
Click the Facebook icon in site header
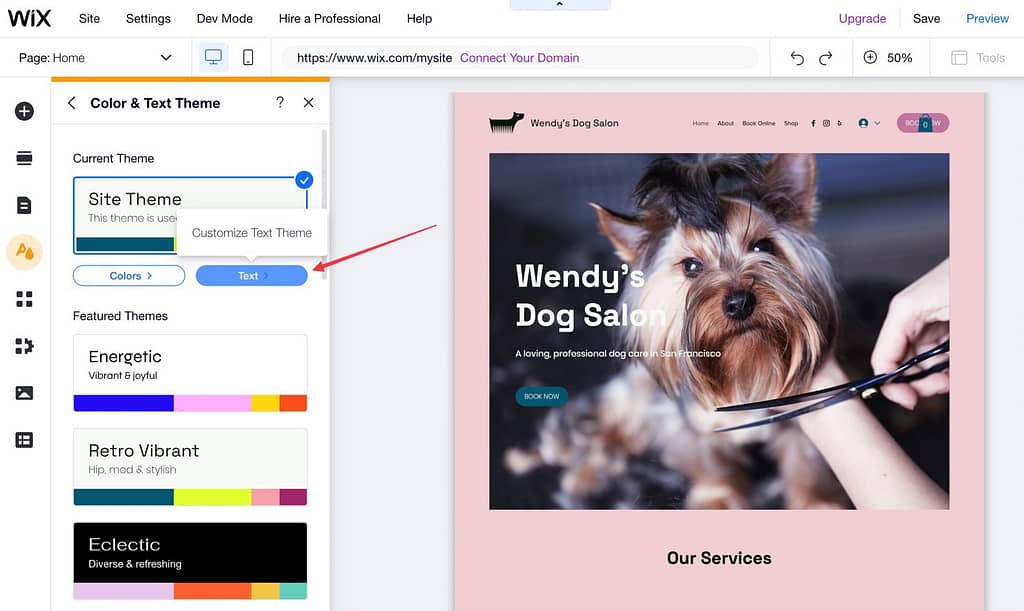pyautogui.click(x=813, y=123)
